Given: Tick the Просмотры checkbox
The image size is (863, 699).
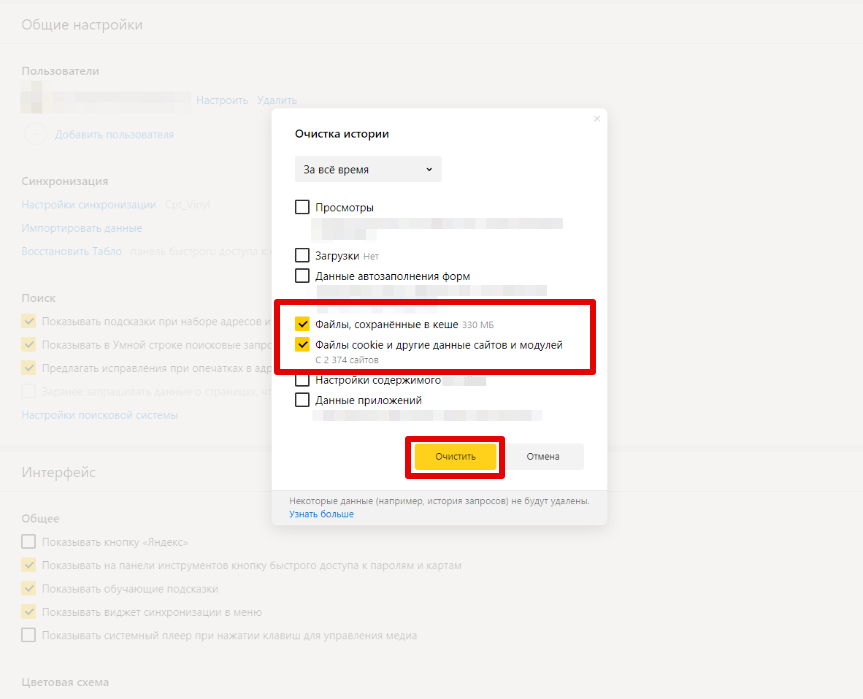Looking at the screenshot, I should (302, 207).
